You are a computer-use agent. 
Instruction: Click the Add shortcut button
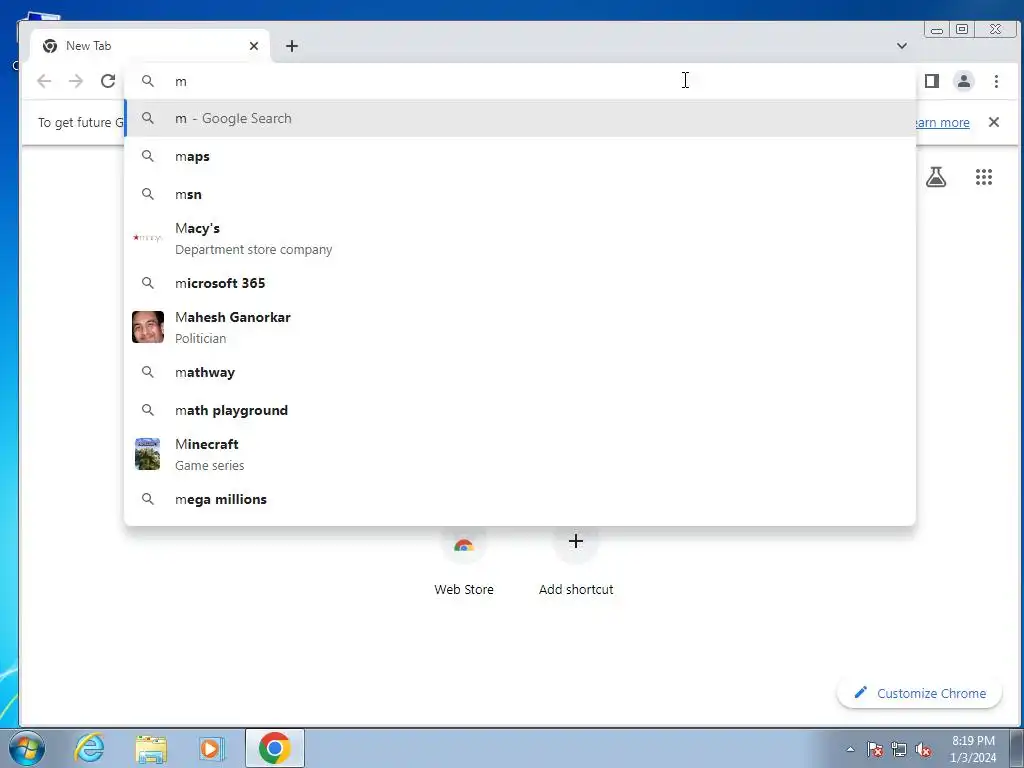(576, 562)
